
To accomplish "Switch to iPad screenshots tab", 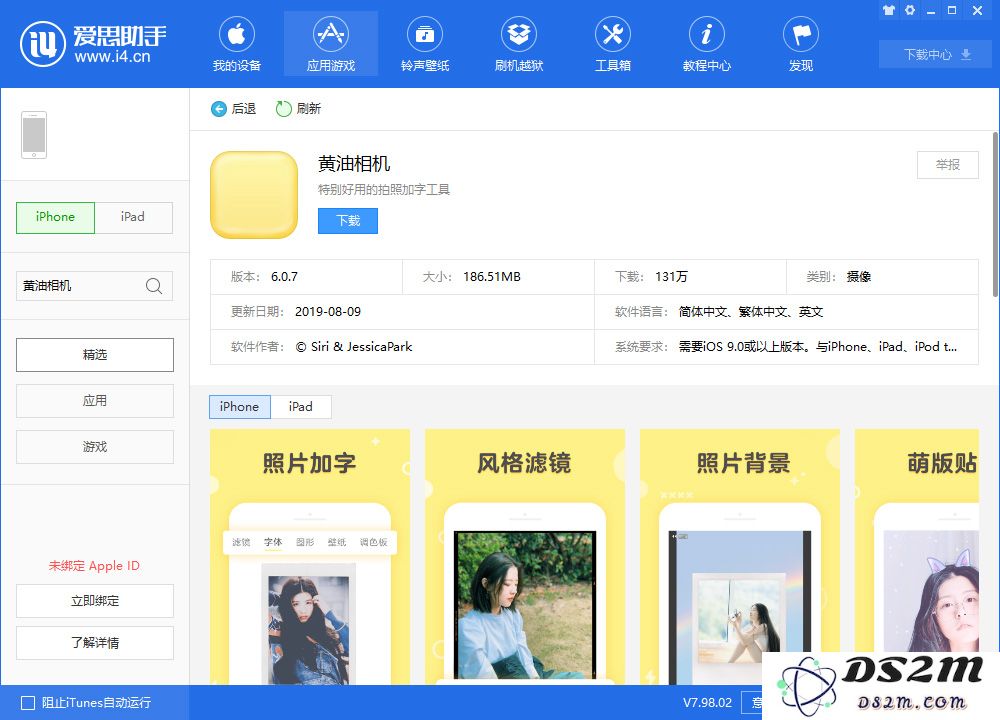I will [x=300, y=407].
